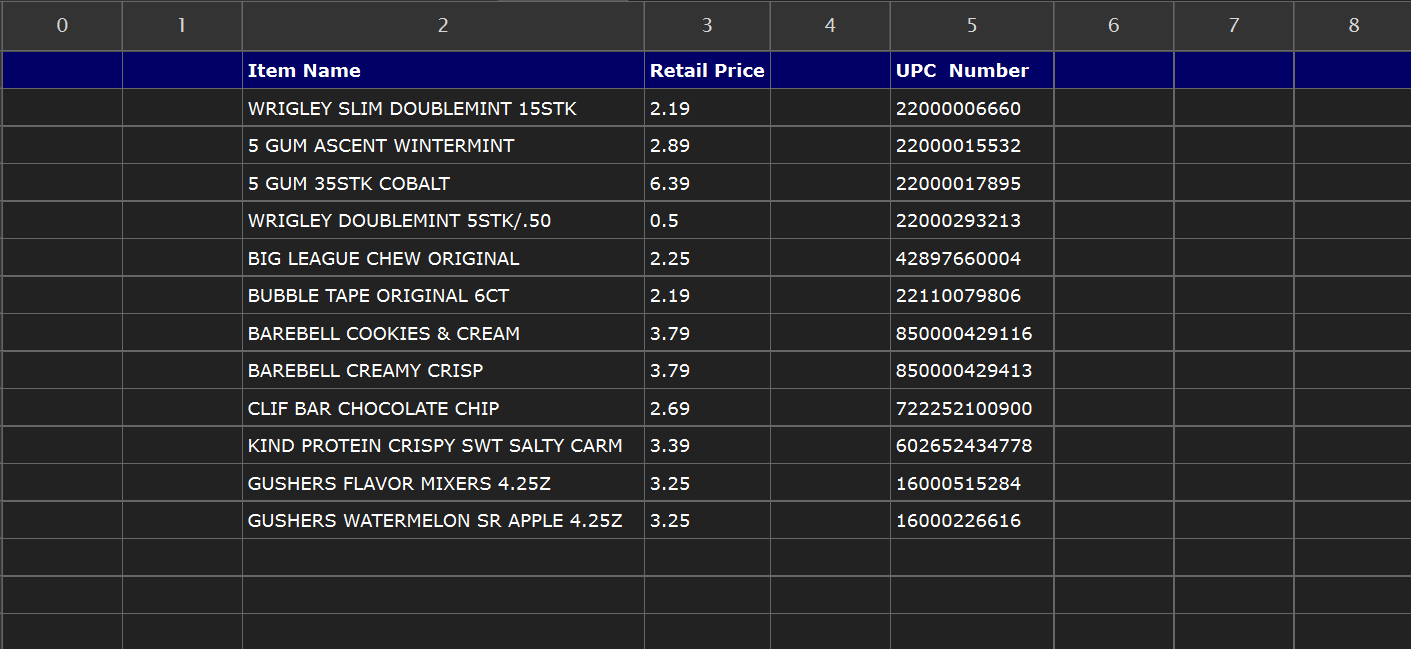This screenshot has width=1411, height=649.
Task: Select BAREBELL CREAMY CRISP cell
Action: 443,371
